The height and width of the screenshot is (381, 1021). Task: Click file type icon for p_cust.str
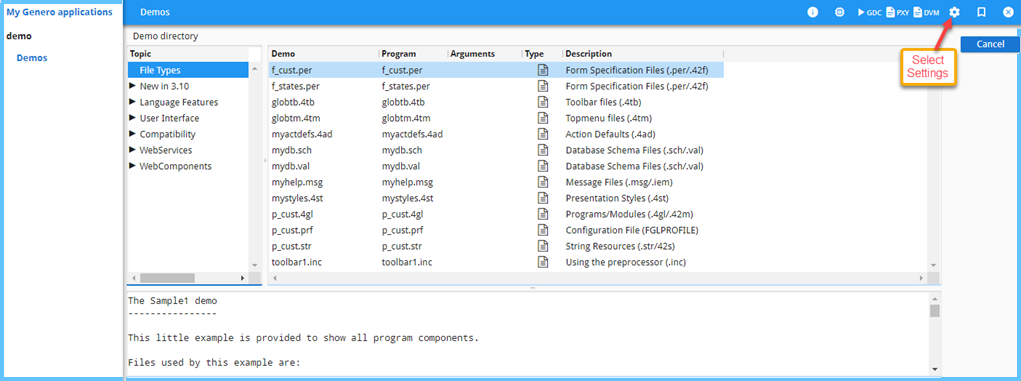point(542,246)
